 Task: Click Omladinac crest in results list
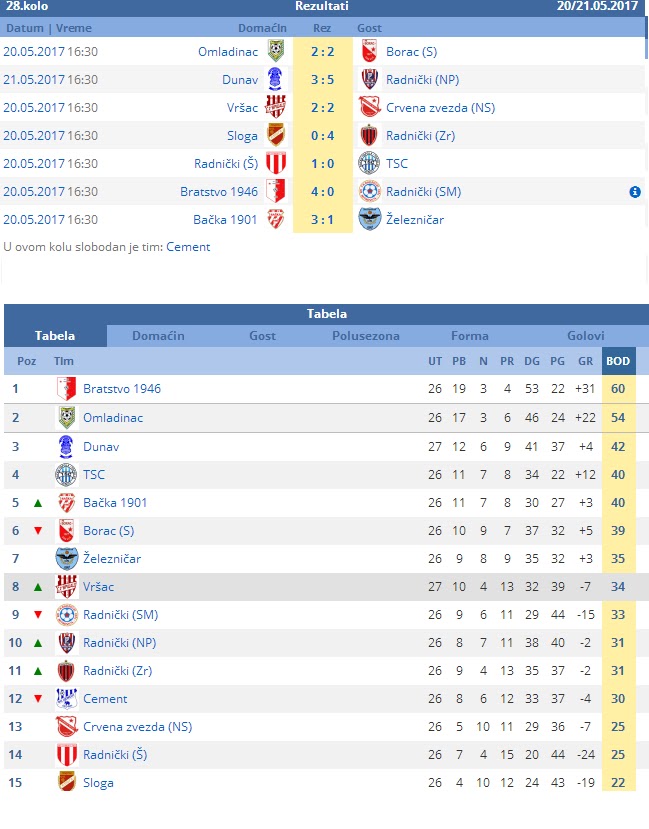[x=276, y=51]
